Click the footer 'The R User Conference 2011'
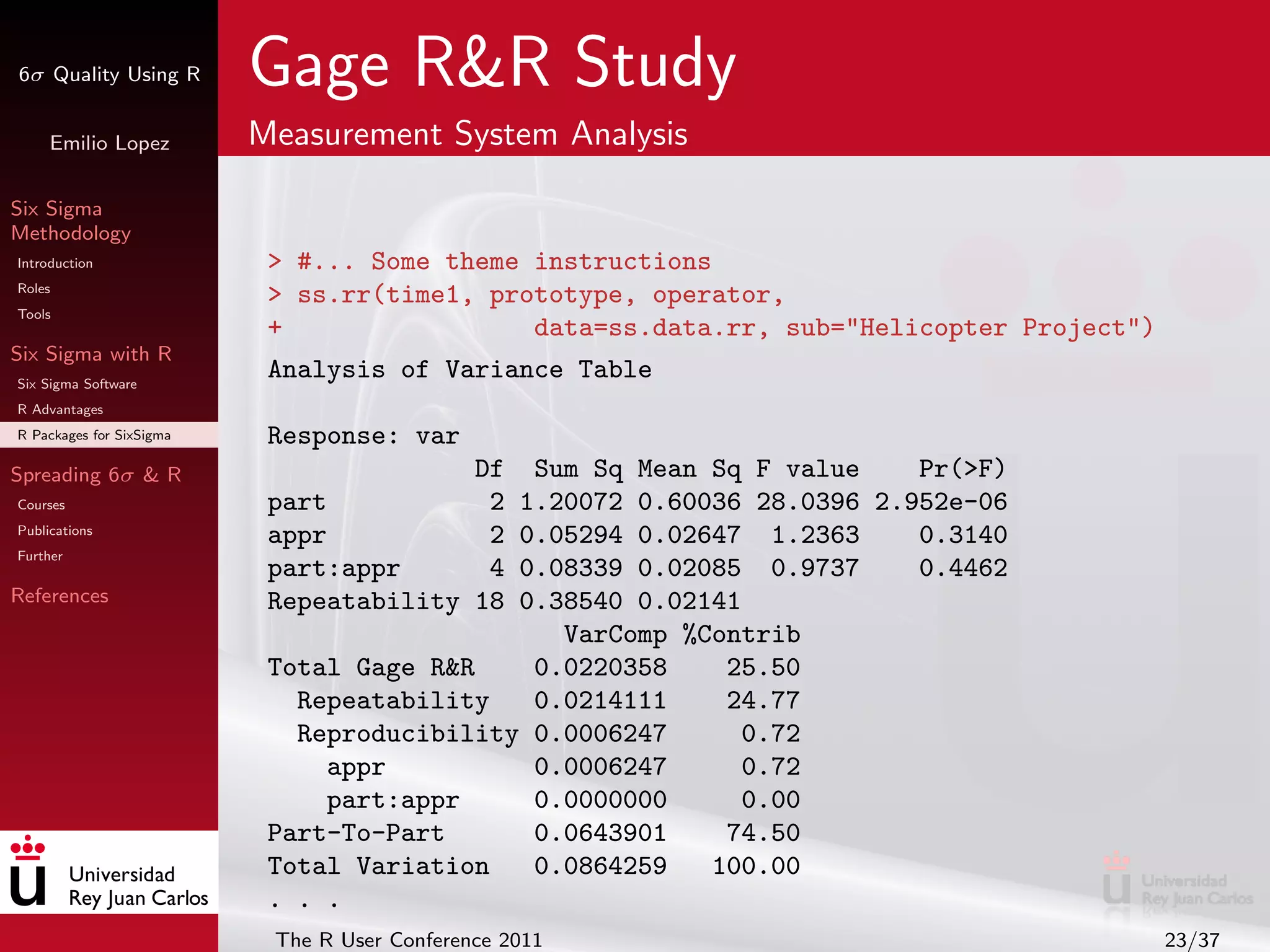Screen dimensions: 1270x952 [x=409, y=940]
